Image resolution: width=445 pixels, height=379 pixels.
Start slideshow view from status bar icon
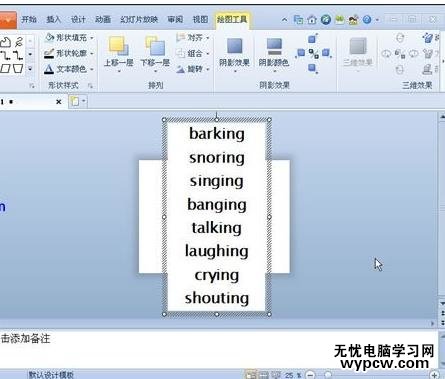(275, 375)
